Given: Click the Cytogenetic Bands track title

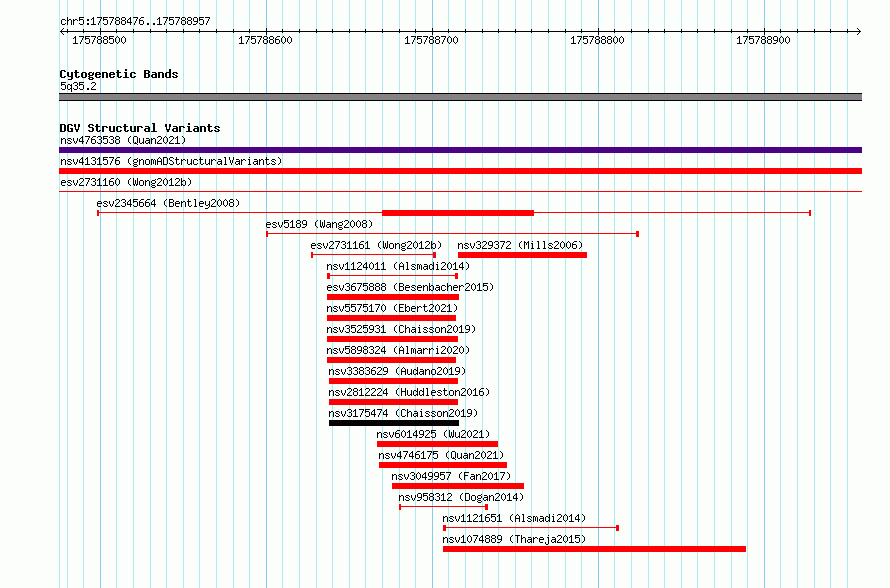Looking at the screenshot, I should point(119,74).
